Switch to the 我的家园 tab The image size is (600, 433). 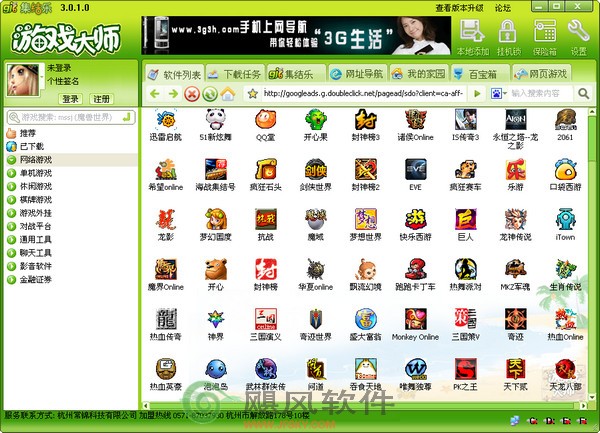coord(419,74)
